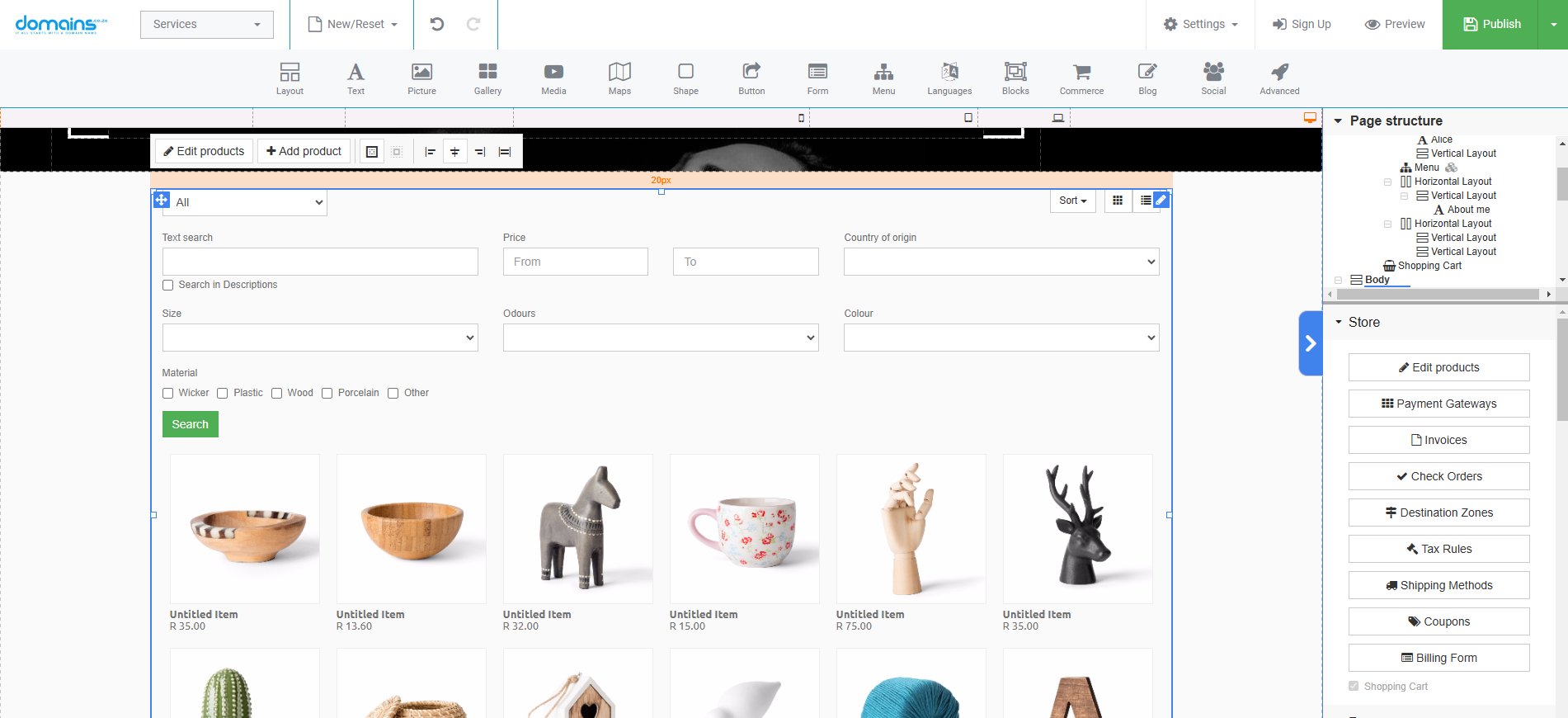Expand the Country of origin dropdown
This screenshot has height=718, width=1568.
(x=1001, y=262)
